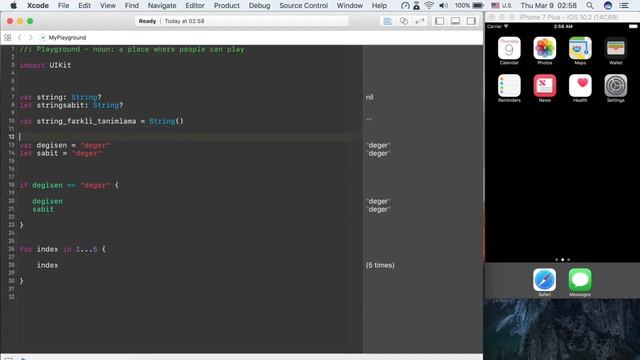Open the Source Control menu
Screen dimensions: 640x360
click(x=303, y=5)
